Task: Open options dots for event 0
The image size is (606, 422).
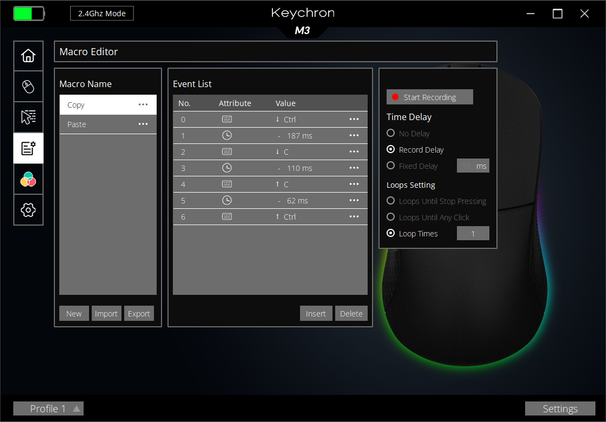Action: (354, 119)
